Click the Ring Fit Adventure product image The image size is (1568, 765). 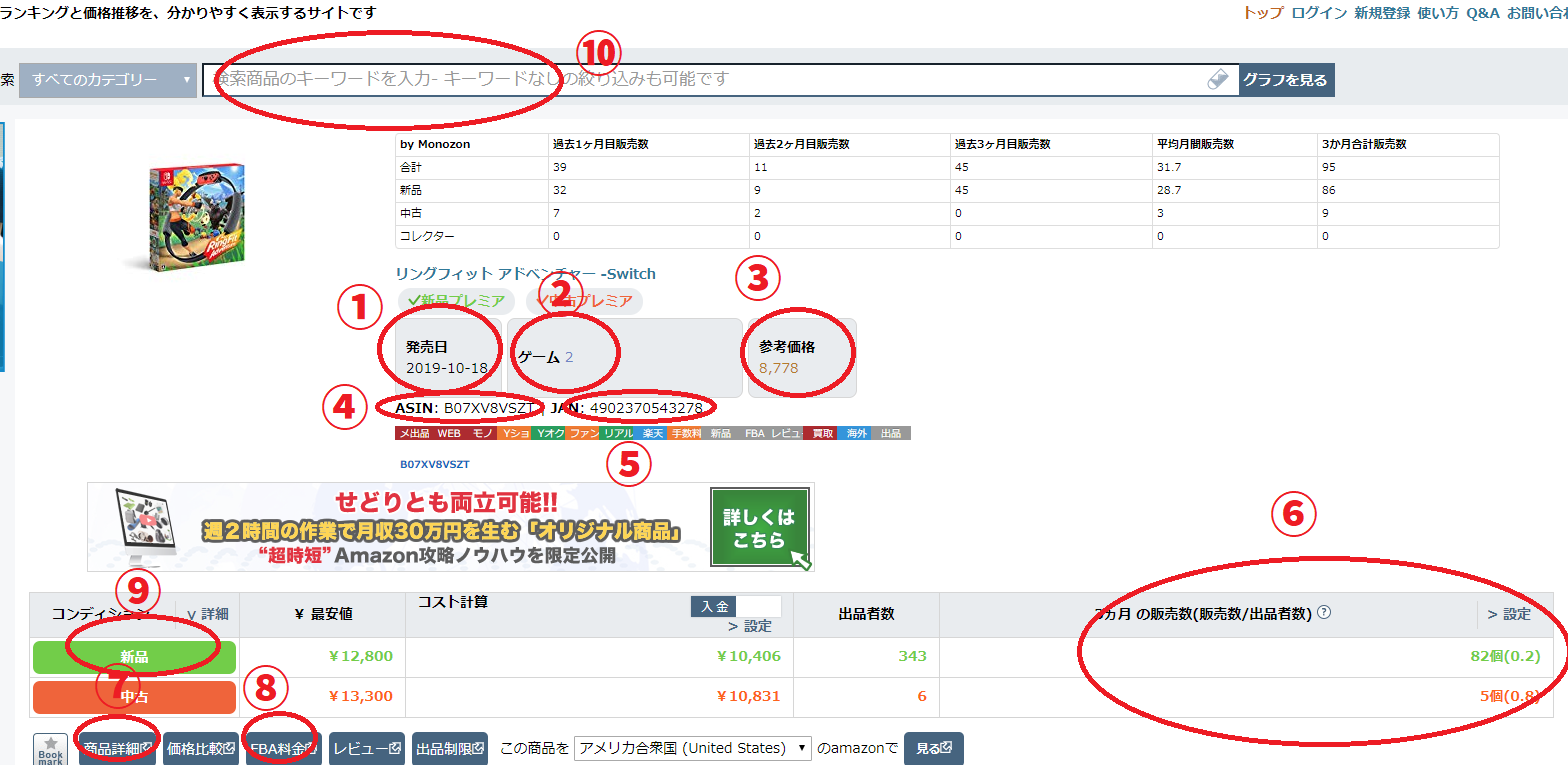tap(187, 218)
